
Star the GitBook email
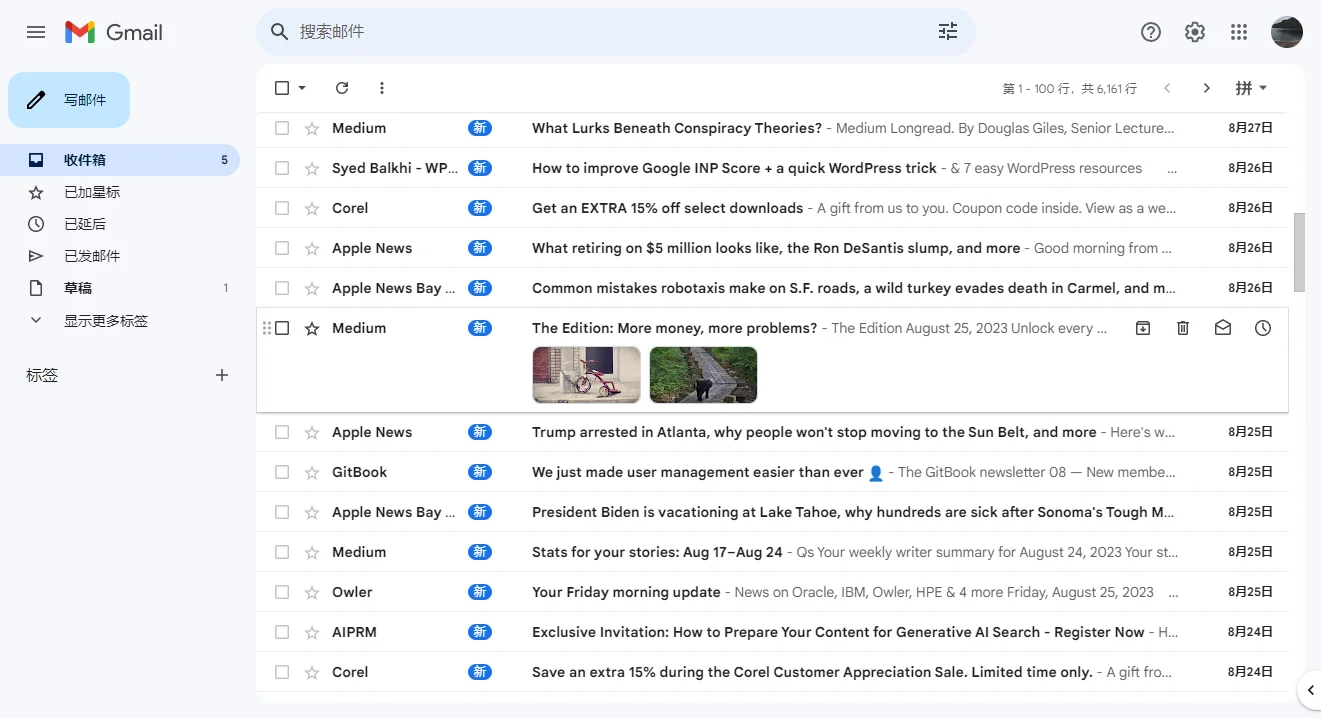pyautogui.click(x=312, y=472)
